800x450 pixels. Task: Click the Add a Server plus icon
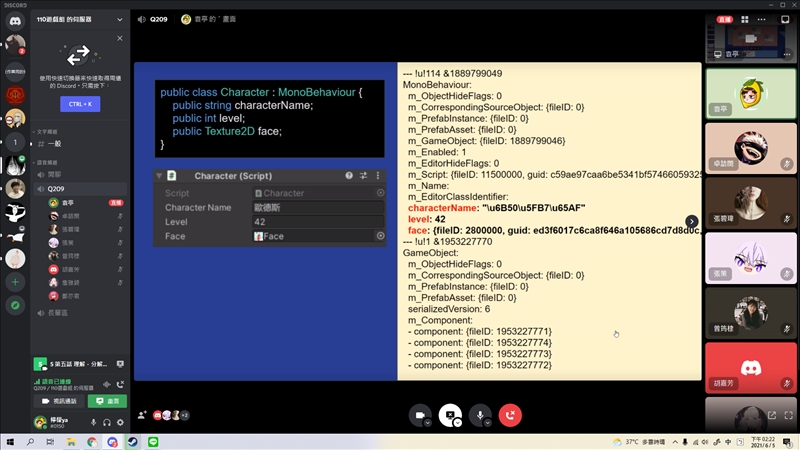coord(15,283)
